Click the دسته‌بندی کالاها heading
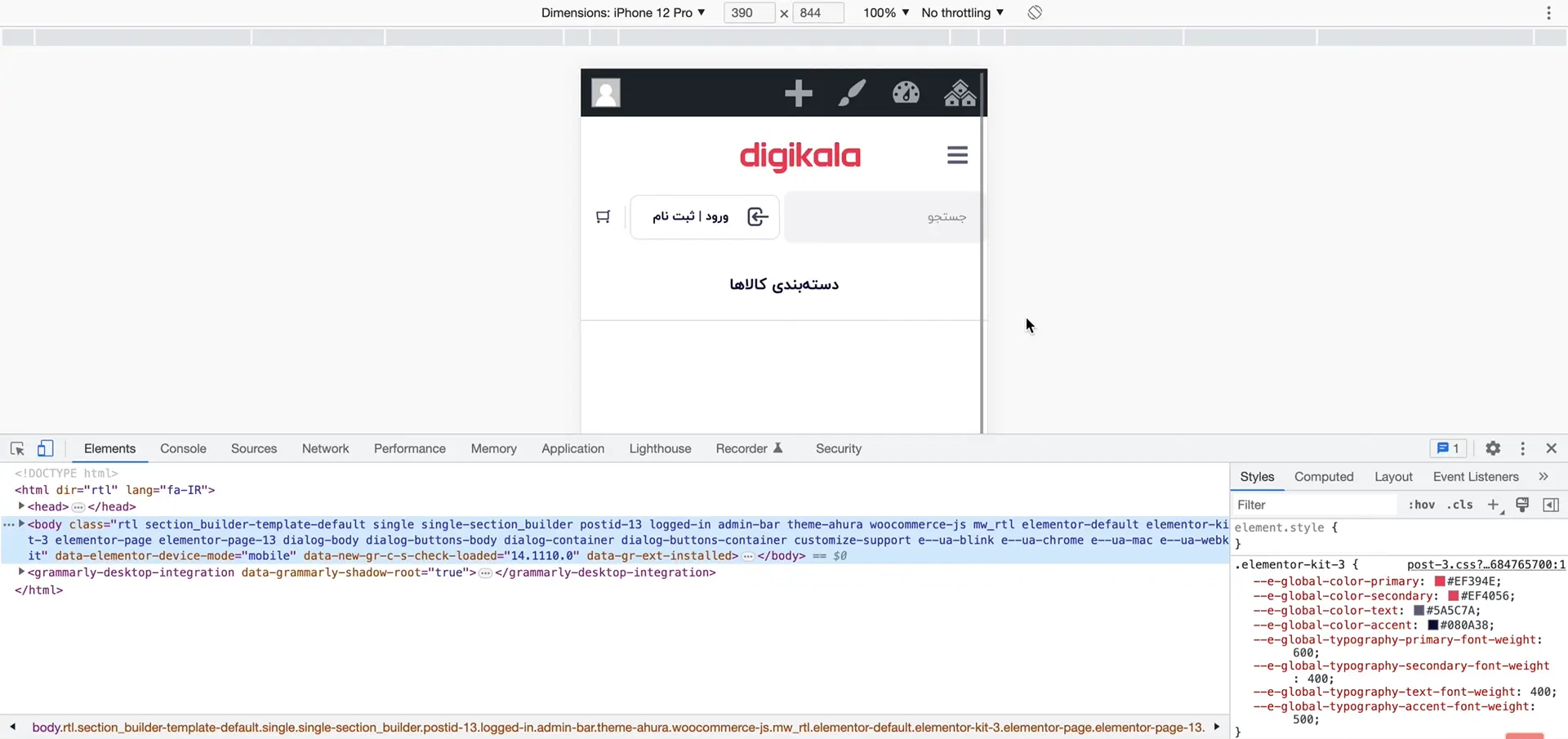Image resolution: width=1568 pixels, height=739 pixels. click(784, 284)
